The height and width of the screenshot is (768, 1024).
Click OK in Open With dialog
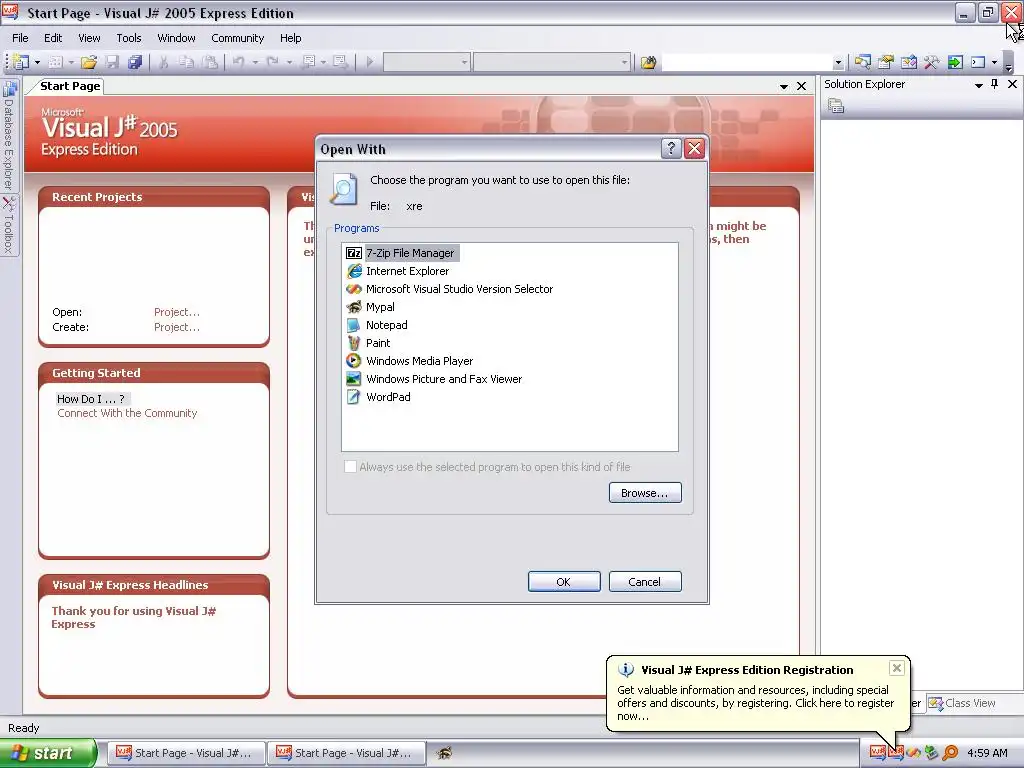(564, 581)
